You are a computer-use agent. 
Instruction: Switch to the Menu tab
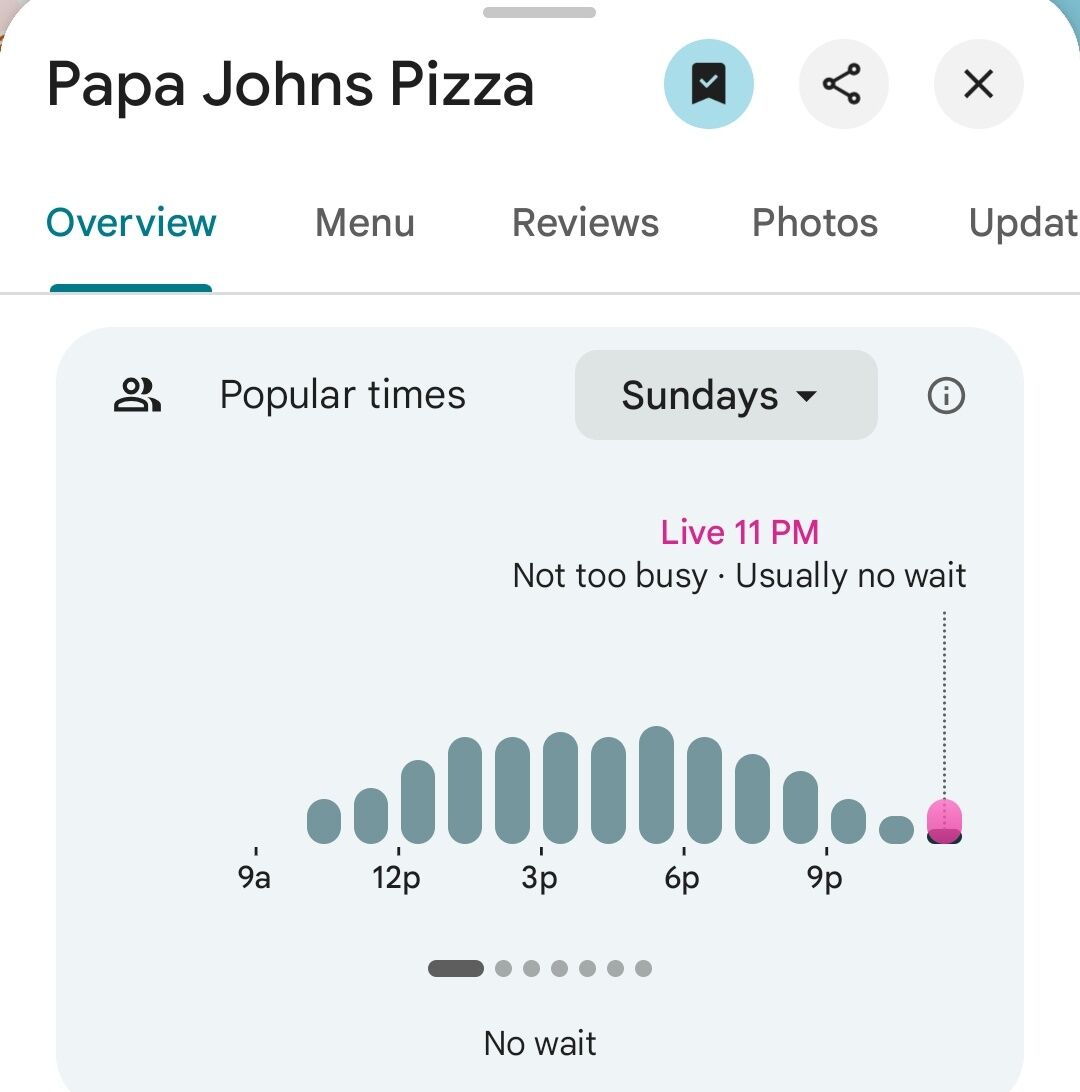point(365,223)
